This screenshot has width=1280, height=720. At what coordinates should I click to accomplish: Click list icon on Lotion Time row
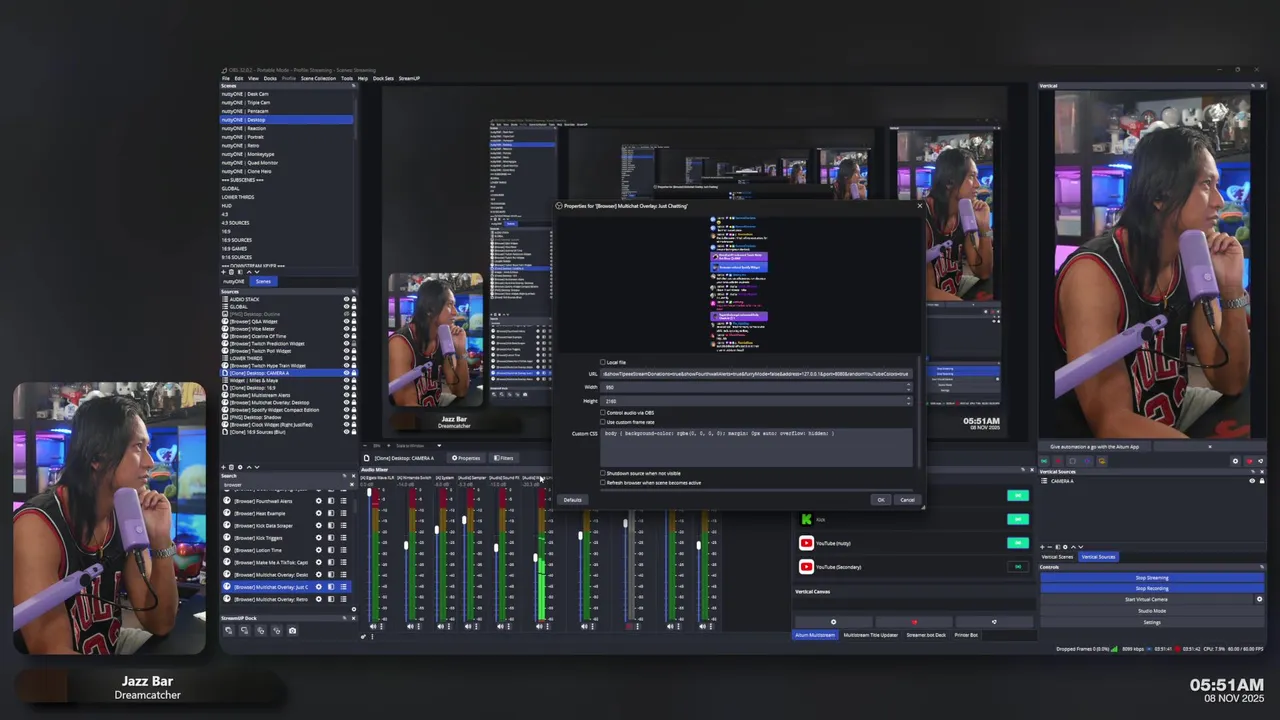[343, 550]
